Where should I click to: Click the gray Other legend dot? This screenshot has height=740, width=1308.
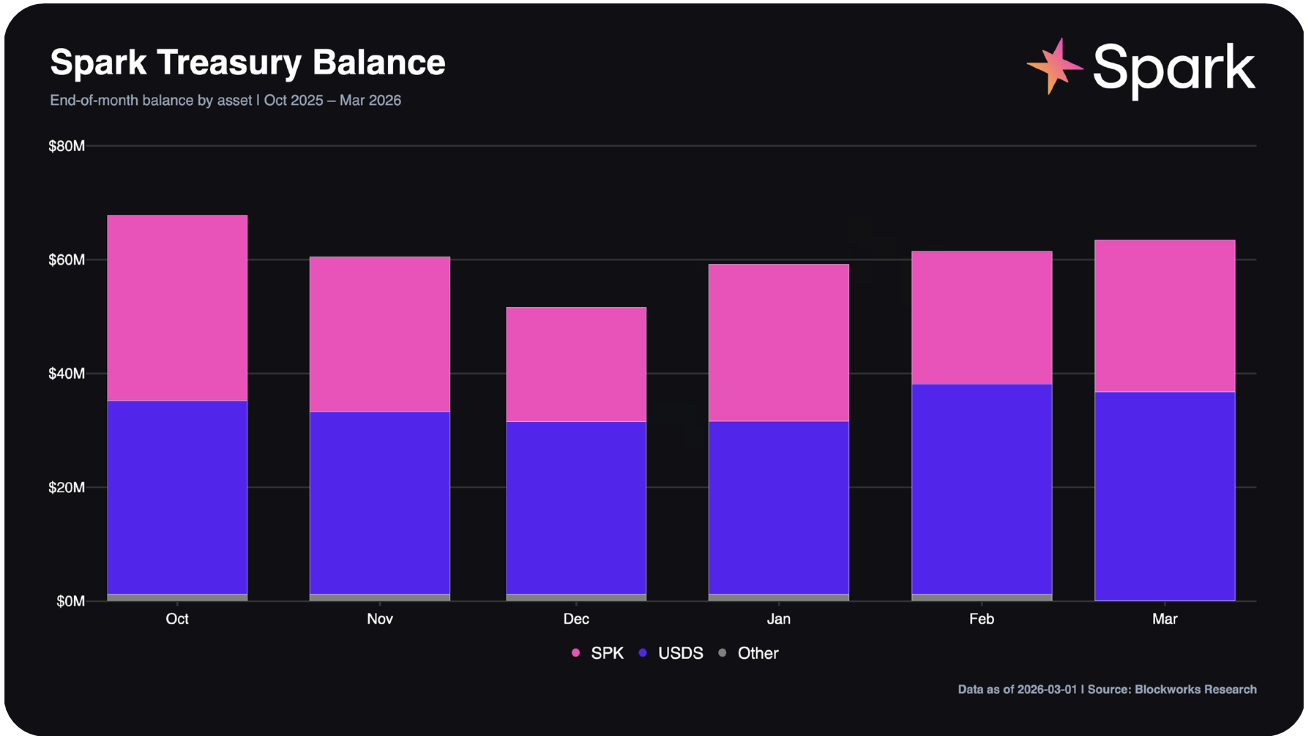tap(723, 653)
